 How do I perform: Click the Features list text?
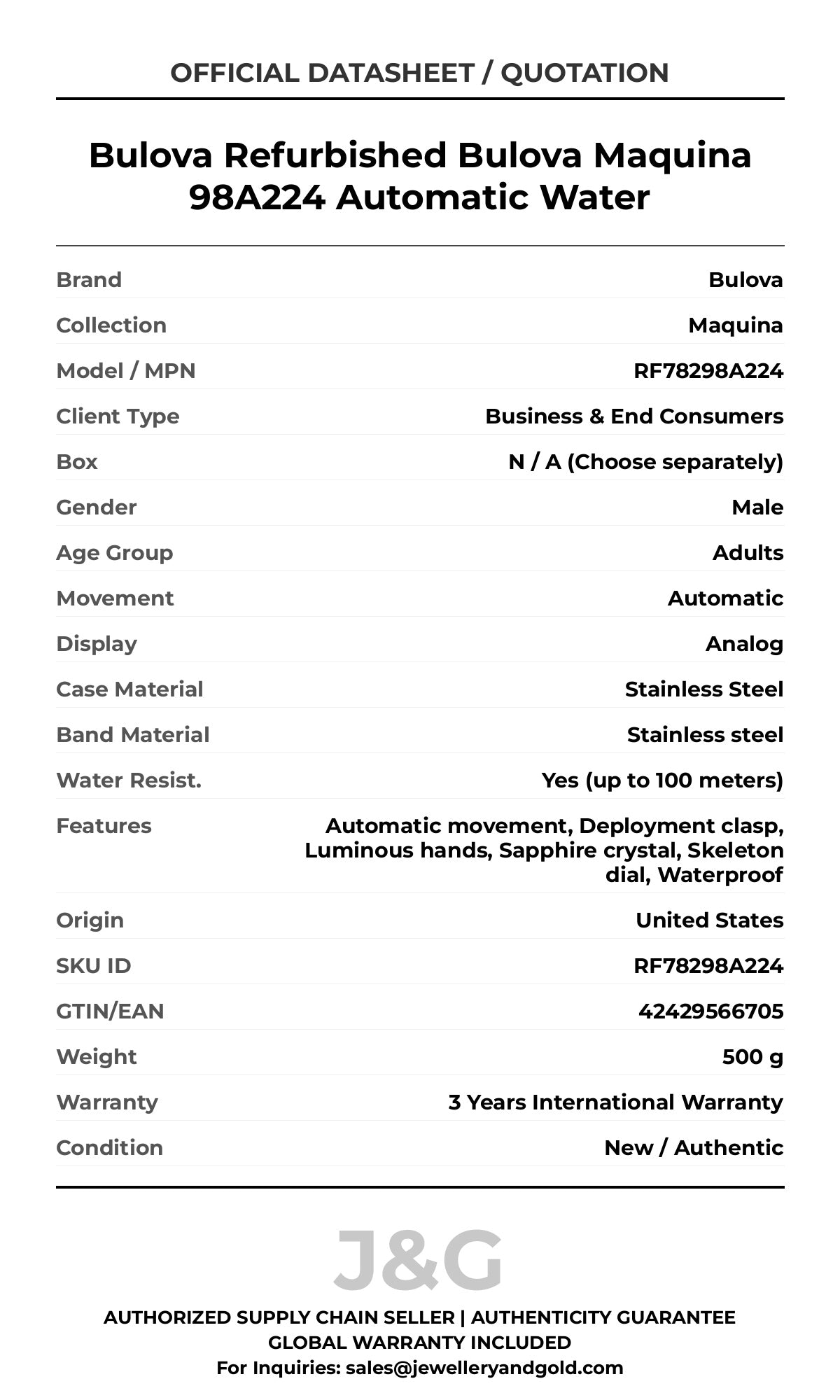pos(544,850)
